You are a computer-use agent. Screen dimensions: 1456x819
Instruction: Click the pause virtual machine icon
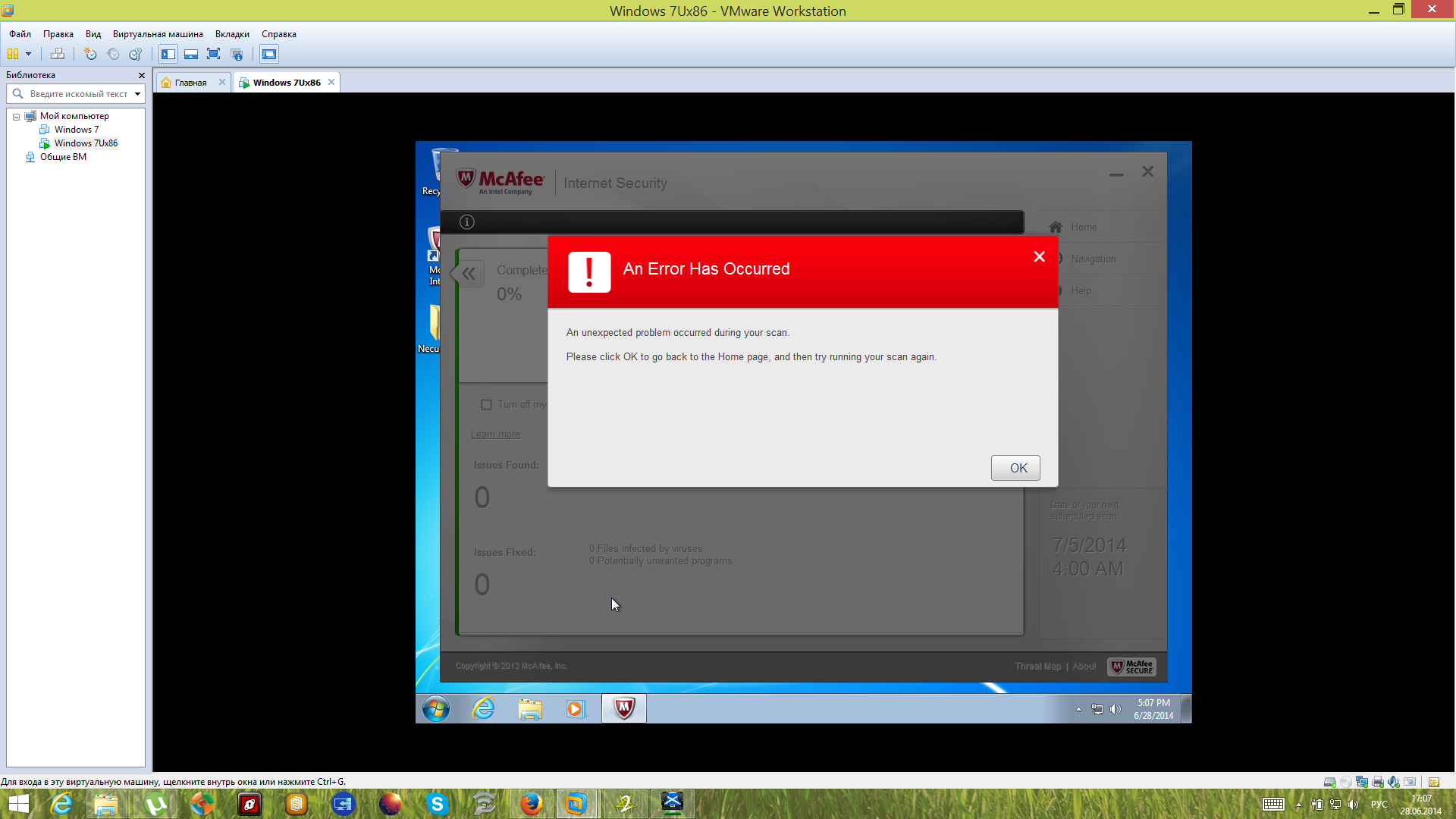(x=13, y=54)
